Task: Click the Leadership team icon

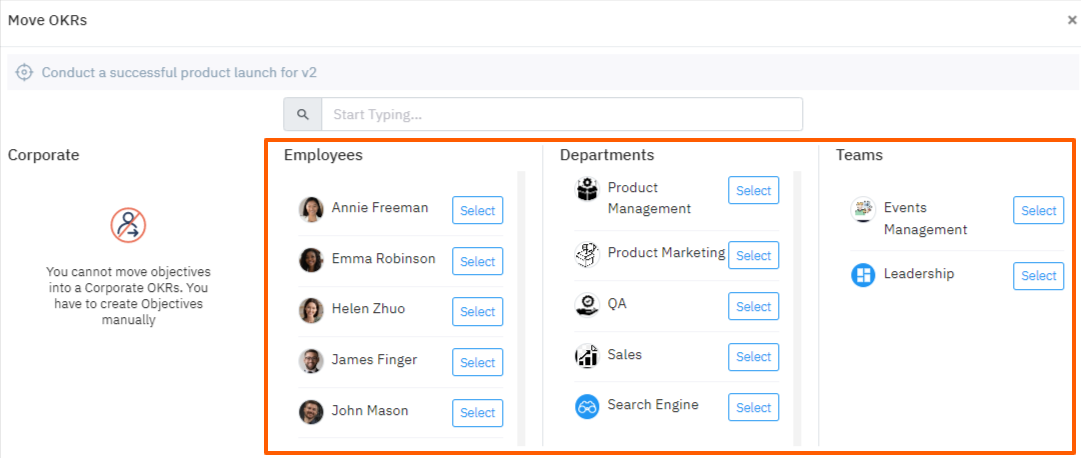Action: coord(863,275)
